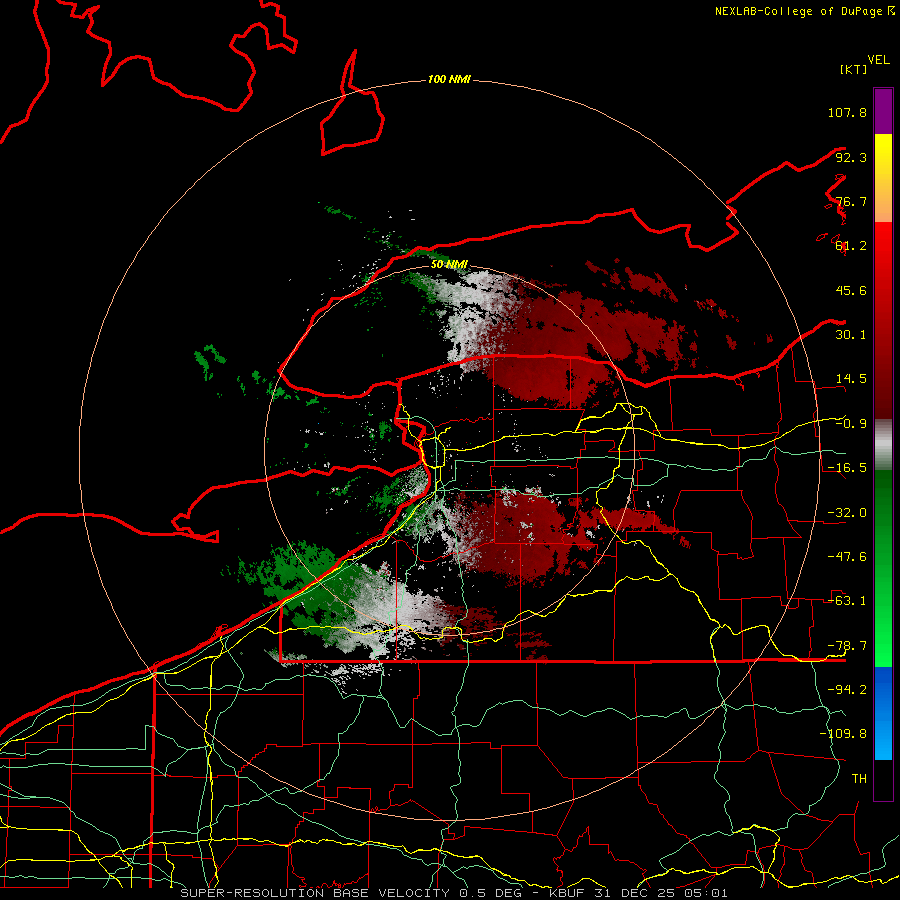Click the bright green segment of the color bar
The height and width of the screenshot is (900, 900).
pyautogui.click(x=883, y=568)
